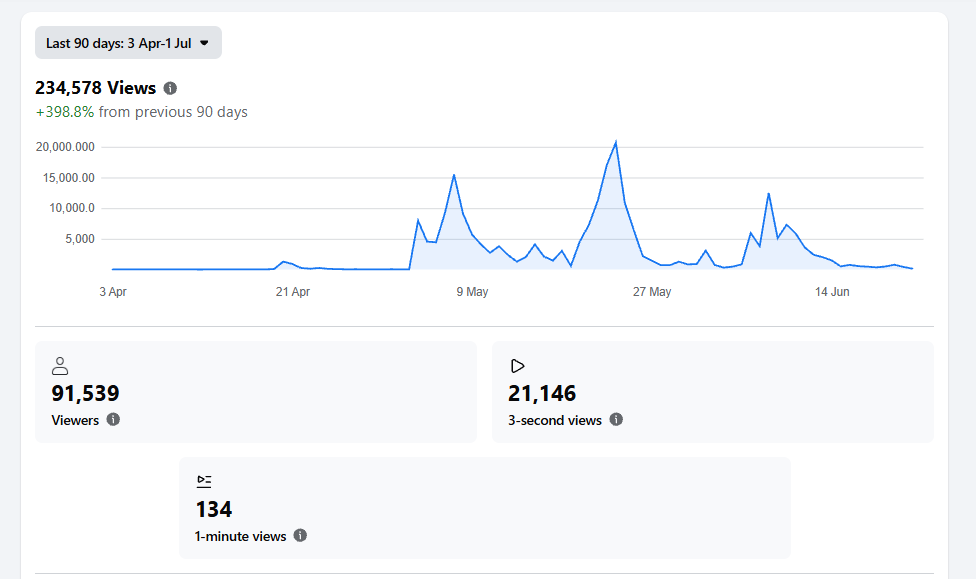This screenshot has width=976, height=579.
Task: Click the dropdown caret next to 3 Apr-1 Jul
Action: click(204, 43)
